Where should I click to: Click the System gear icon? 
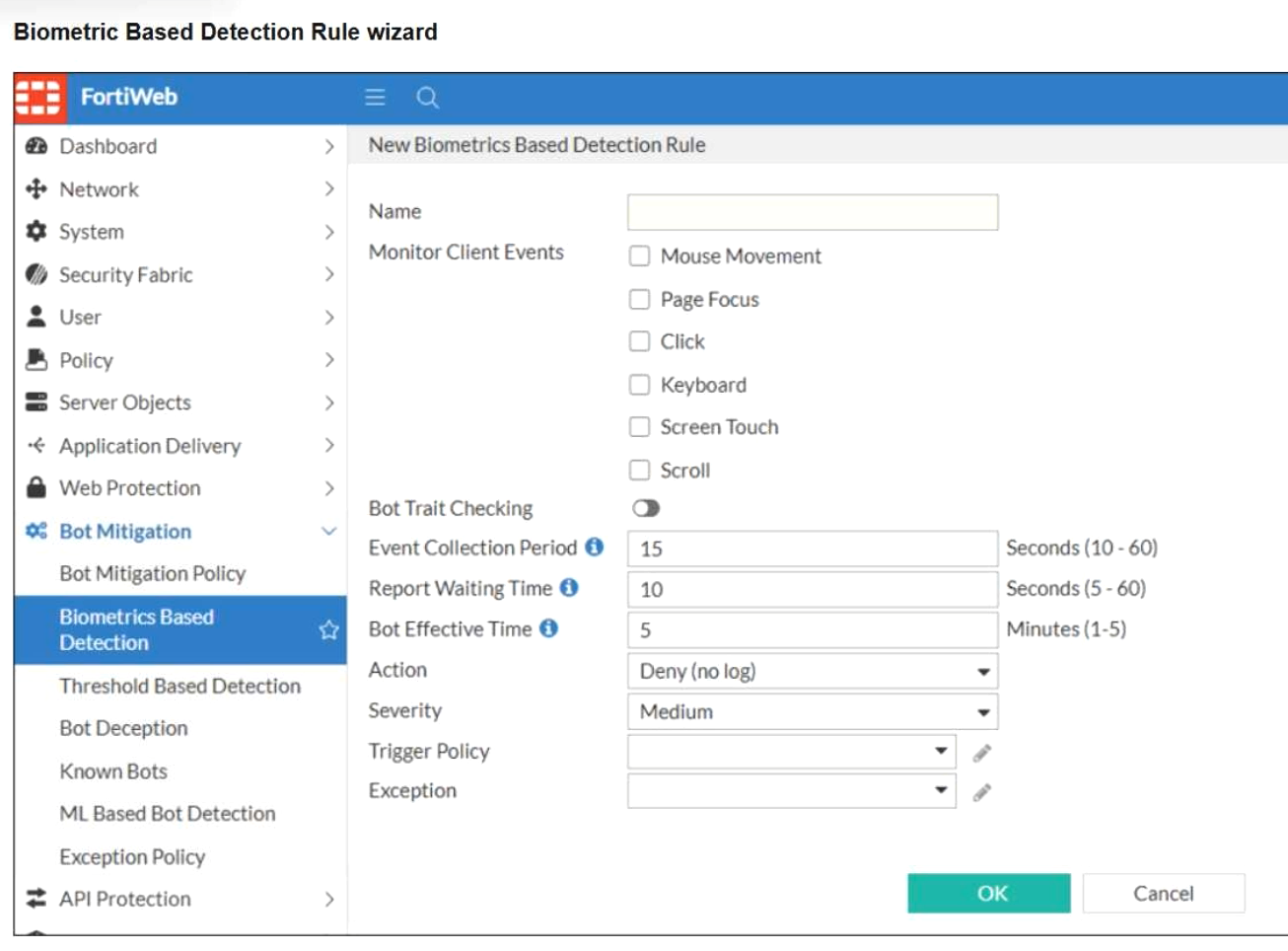36,231
